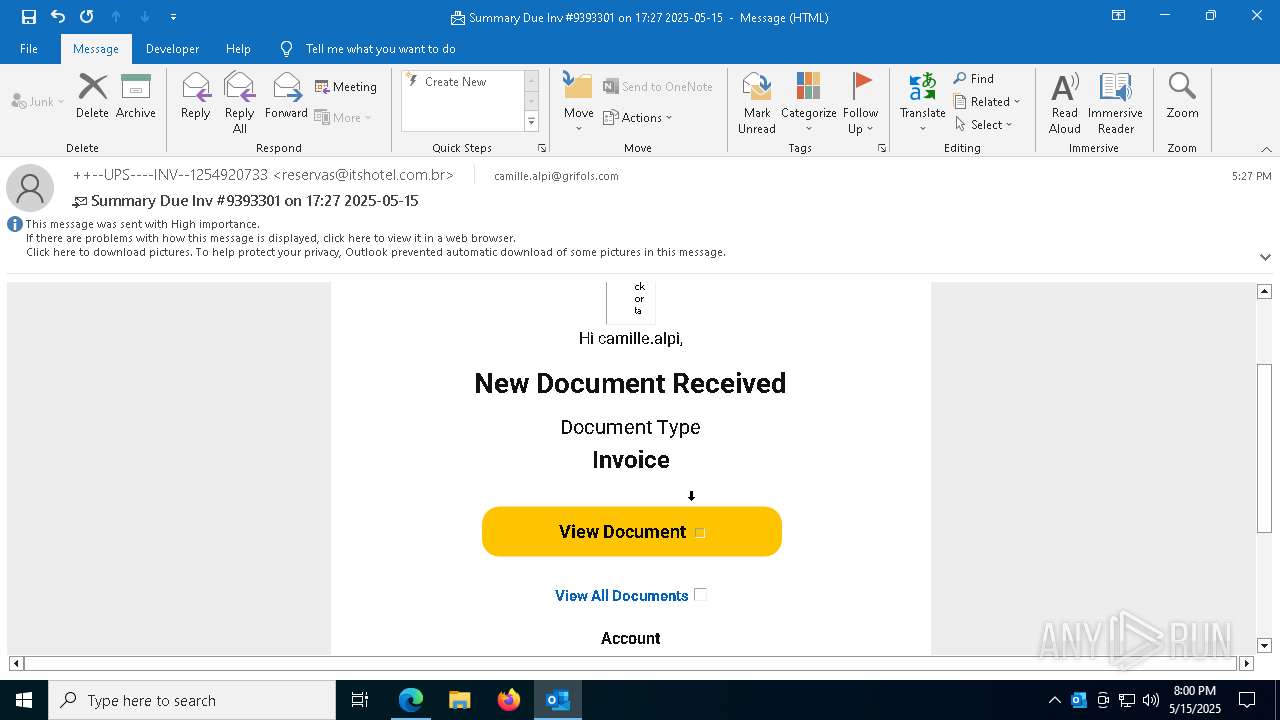Image resolution: width=1280 pixels, height=720 pixels.
Task: Choose Reply All
Action: coord(240,102)
